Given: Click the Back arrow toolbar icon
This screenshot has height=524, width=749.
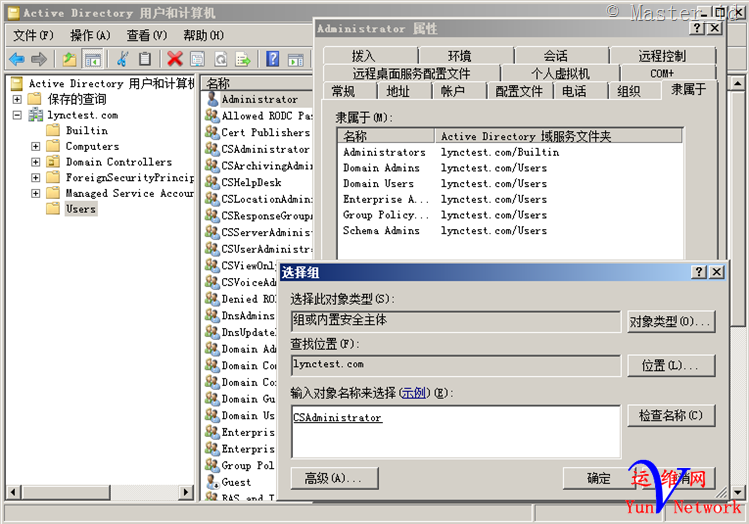Looking at the screenshot, I should click(x=17, y=59).
